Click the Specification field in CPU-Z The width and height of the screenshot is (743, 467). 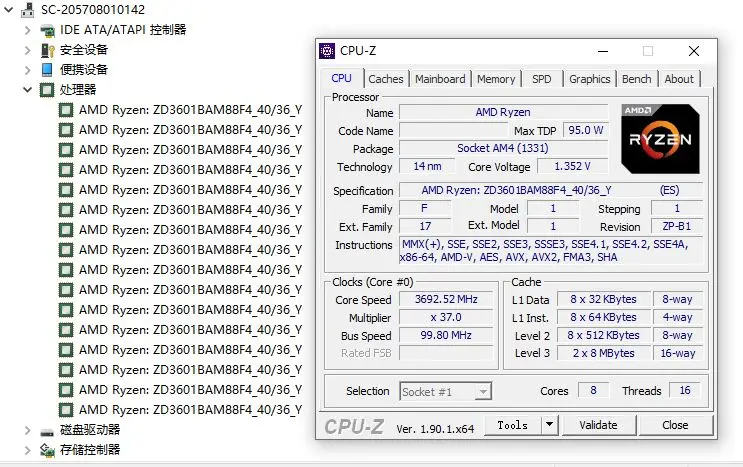[550, 190]
